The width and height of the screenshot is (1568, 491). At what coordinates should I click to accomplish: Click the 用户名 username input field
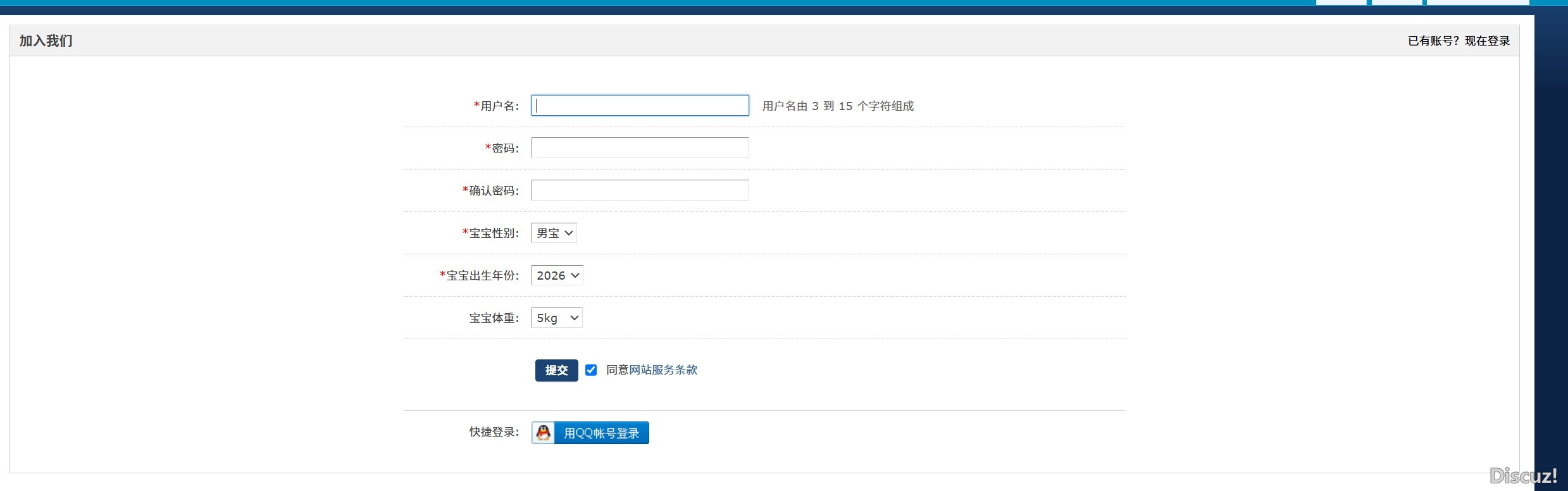[640, 106]
